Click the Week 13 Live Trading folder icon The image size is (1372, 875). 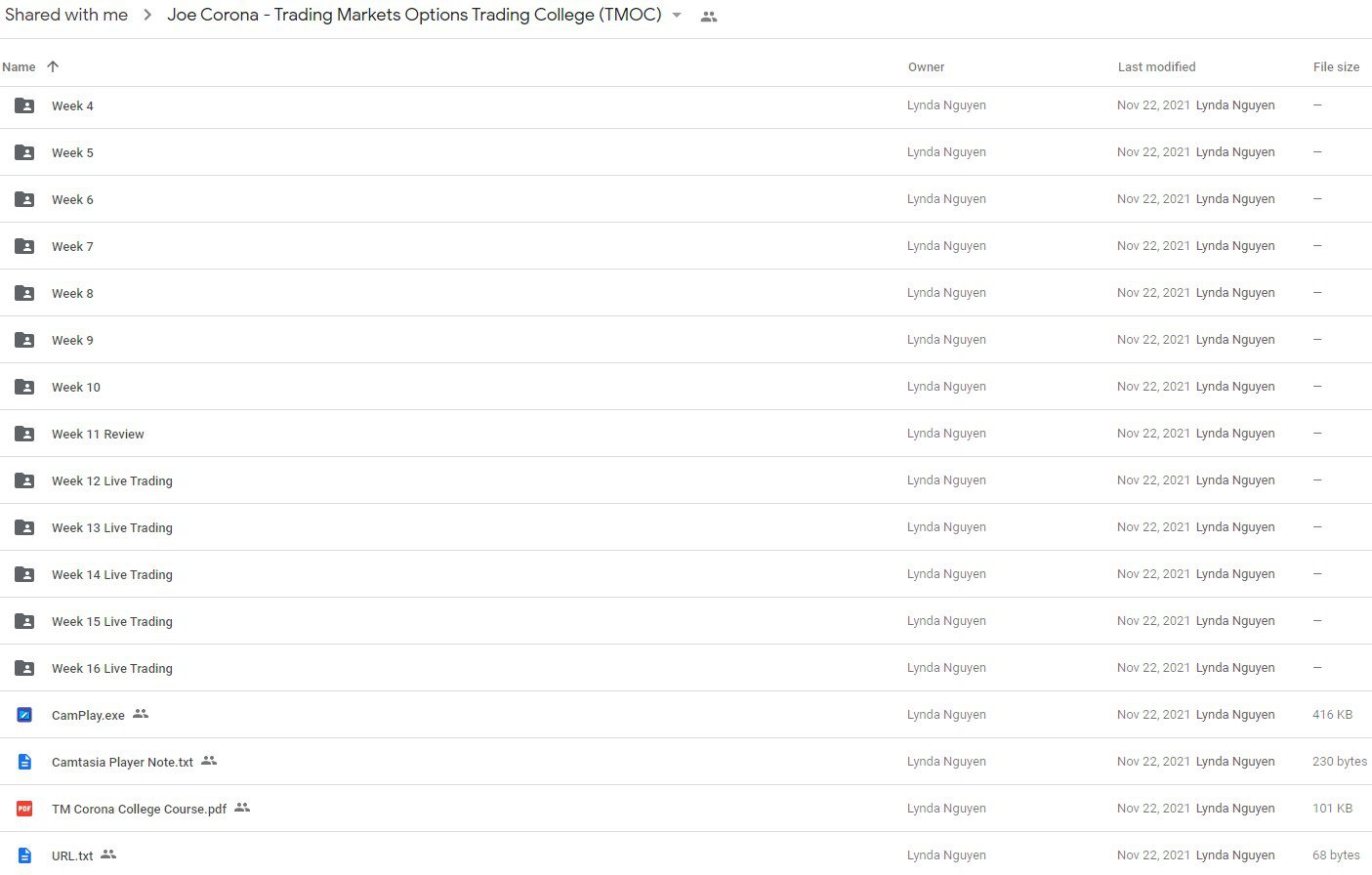(24, 527)
